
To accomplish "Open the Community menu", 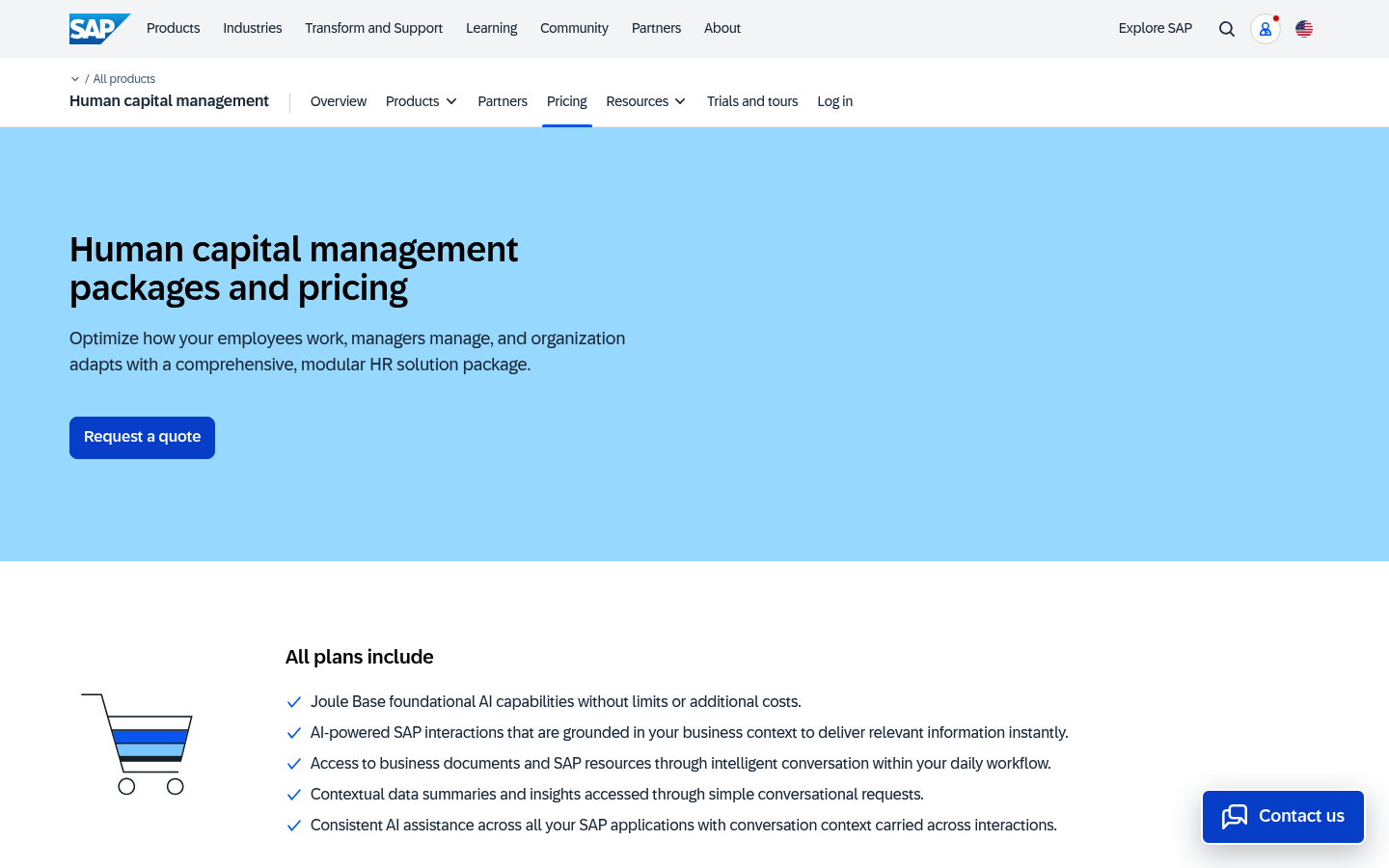I will click(x=574, y=28).
